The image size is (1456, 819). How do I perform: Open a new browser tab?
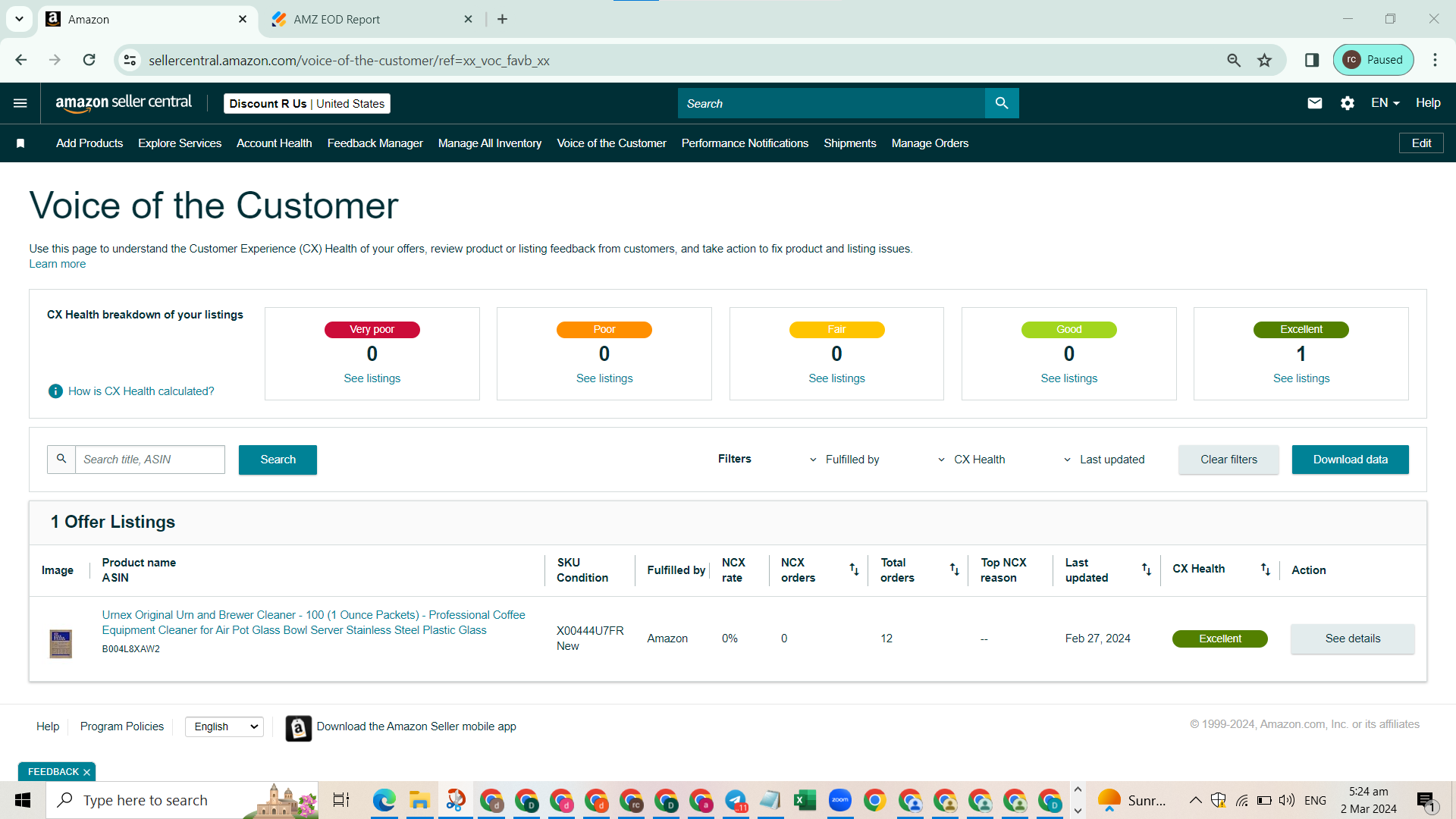(x=502, y=19)
